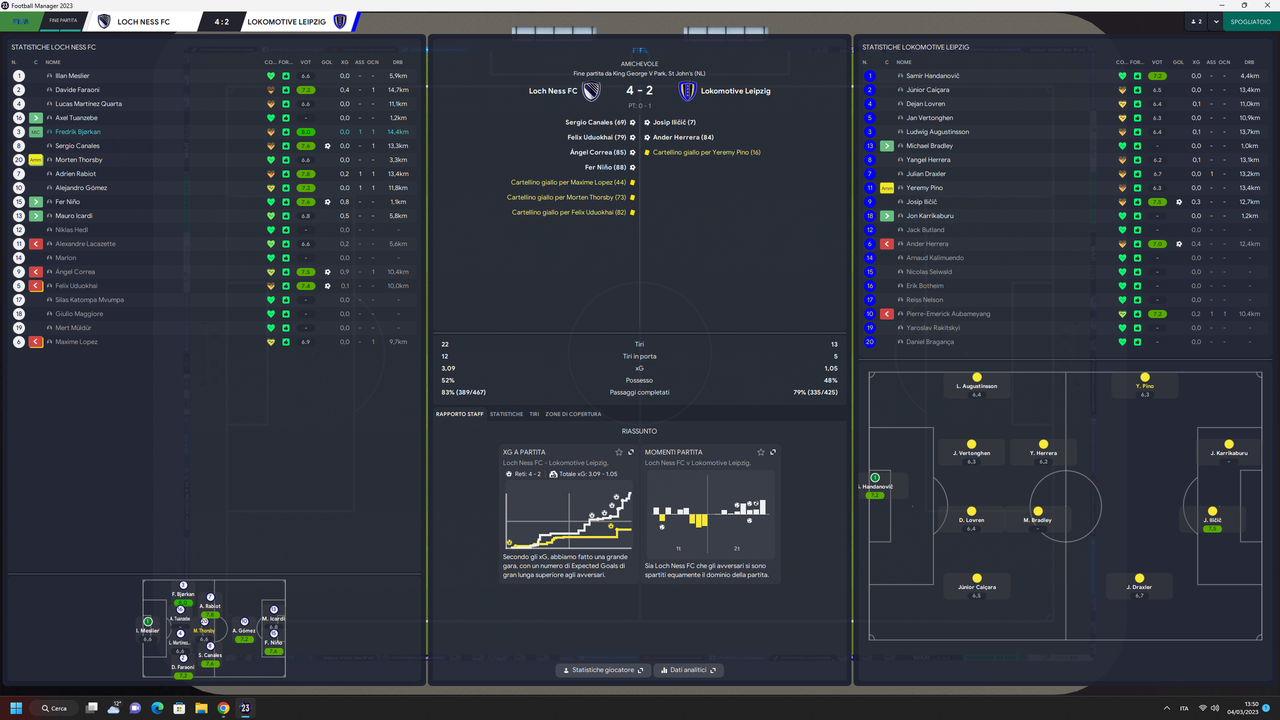Click the Windows taskbar search box
The width and height of the screenshot is (1280, 720).
click(x=53, y=708)
